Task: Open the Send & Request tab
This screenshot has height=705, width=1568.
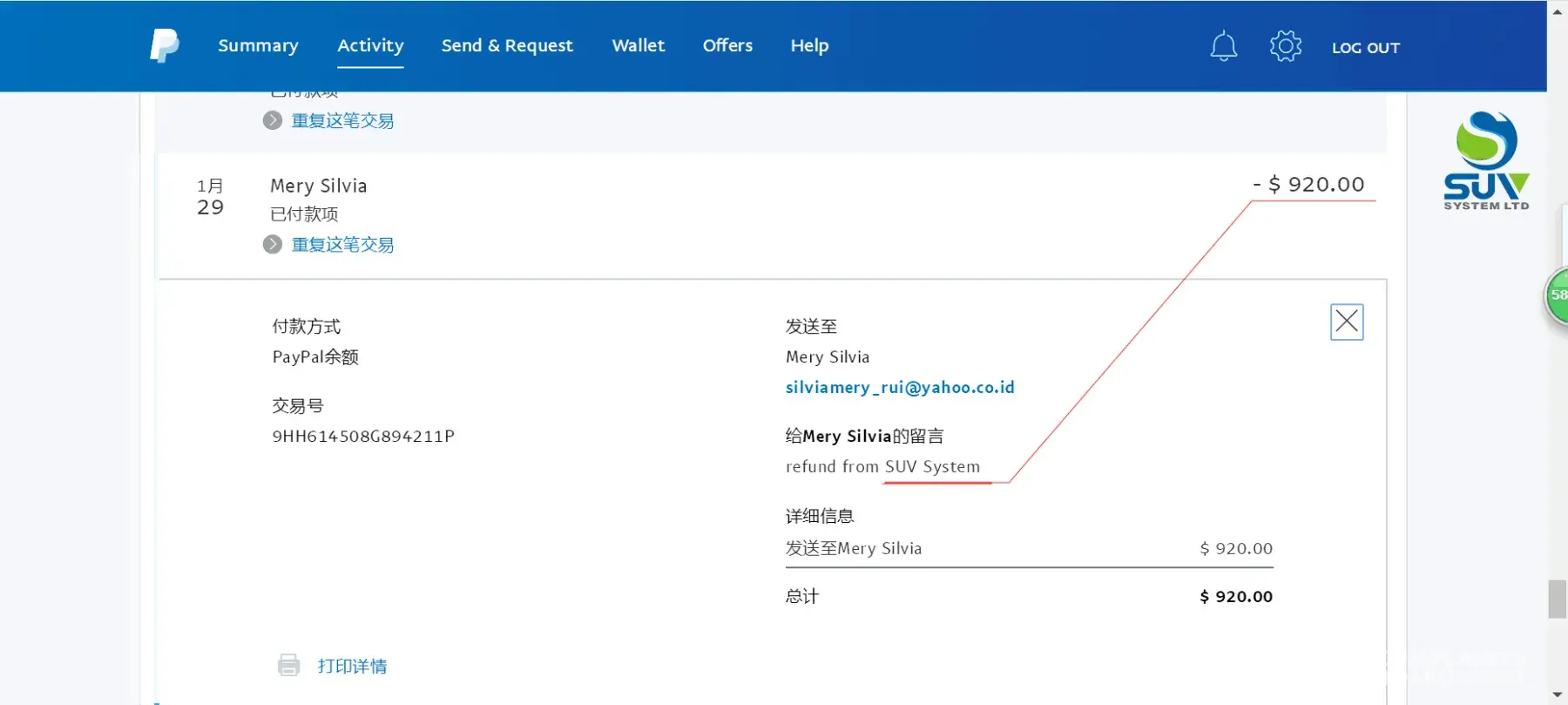Action: click(x=507, y=45)
